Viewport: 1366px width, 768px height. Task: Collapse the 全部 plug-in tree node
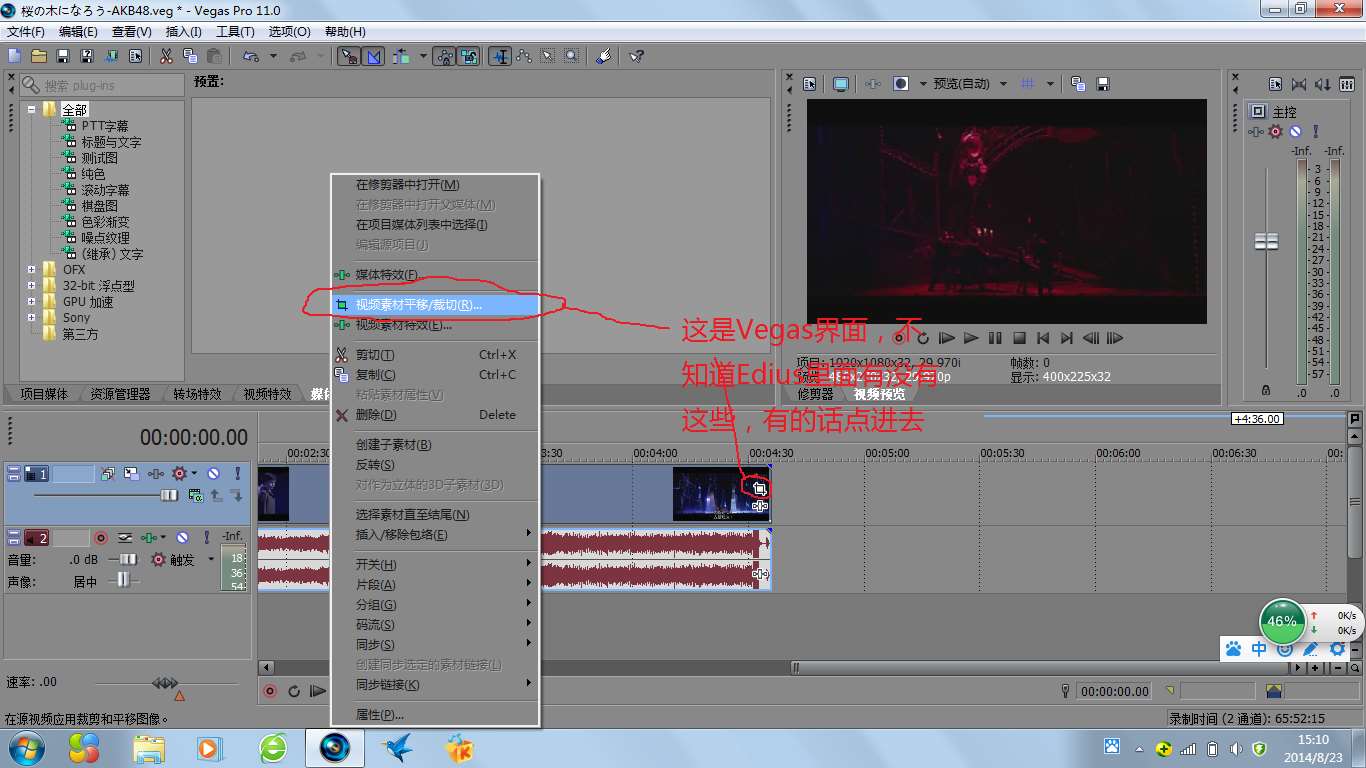31,109
